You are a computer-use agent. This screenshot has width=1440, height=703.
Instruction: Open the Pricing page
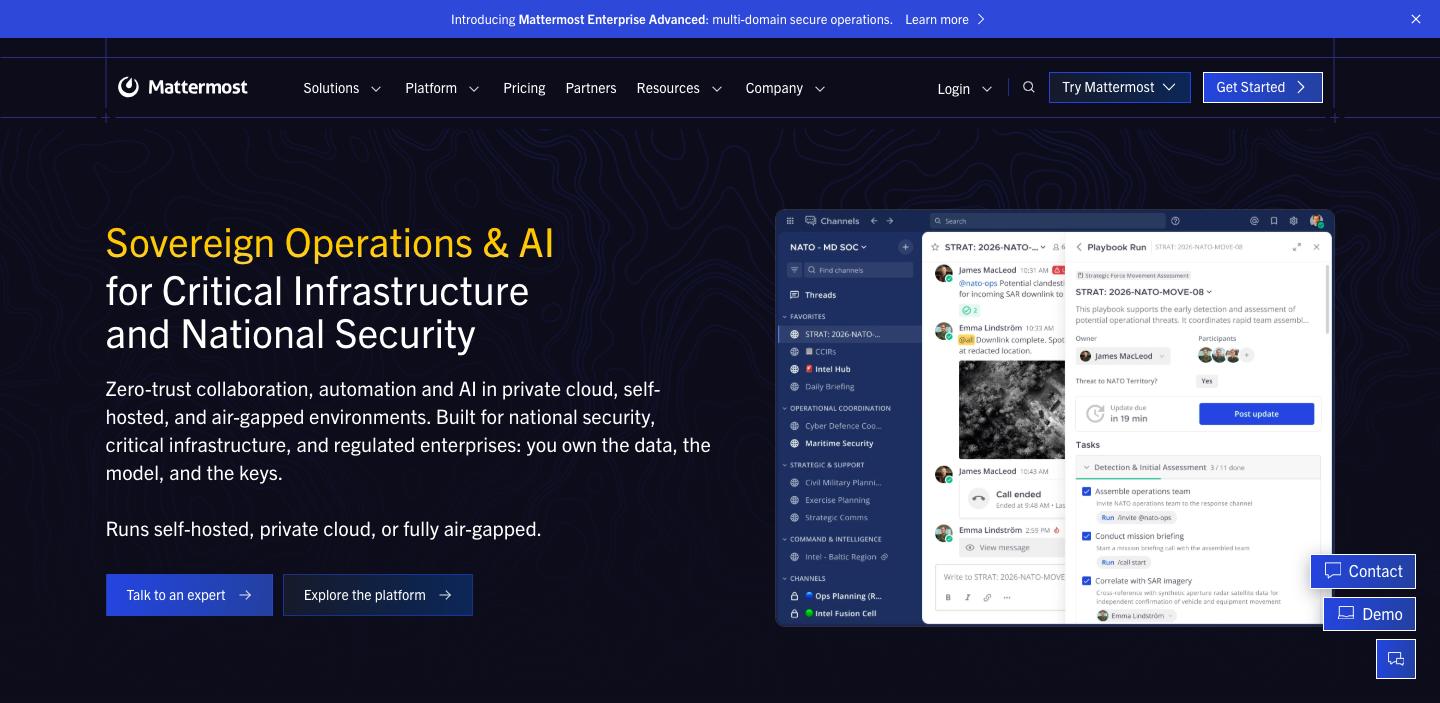(x=524, y=88)
